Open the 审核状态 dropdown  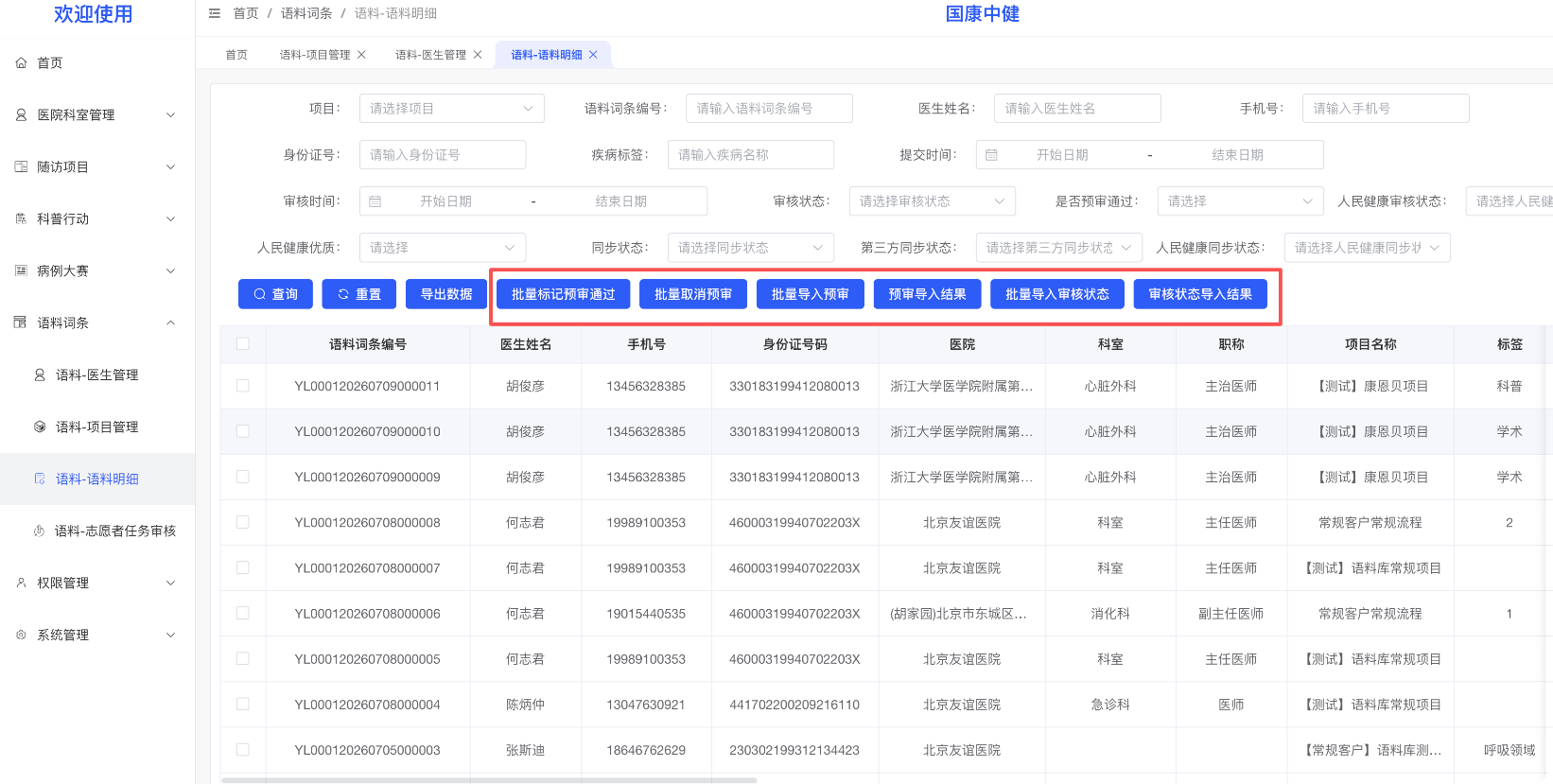click(932, 200)
